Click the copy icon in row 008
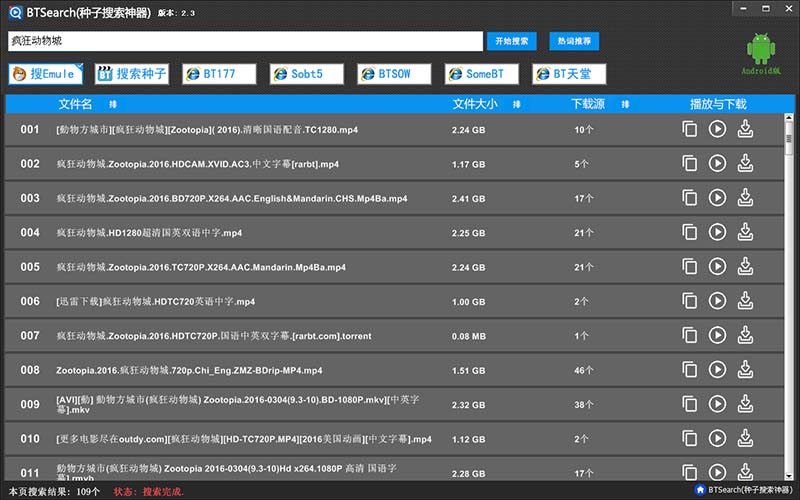Image resolution: width=800 pixels, height=500 pixels. [x=689, y=369]
